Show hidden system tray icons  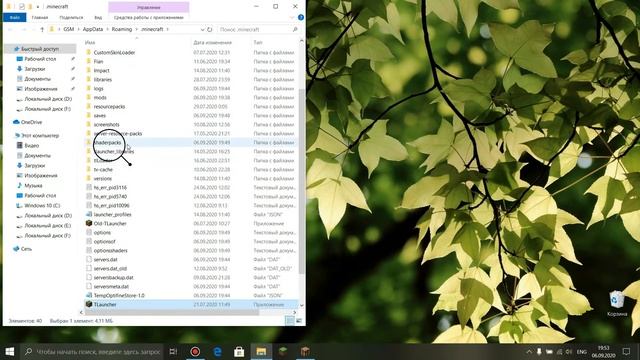pos(529,351)
